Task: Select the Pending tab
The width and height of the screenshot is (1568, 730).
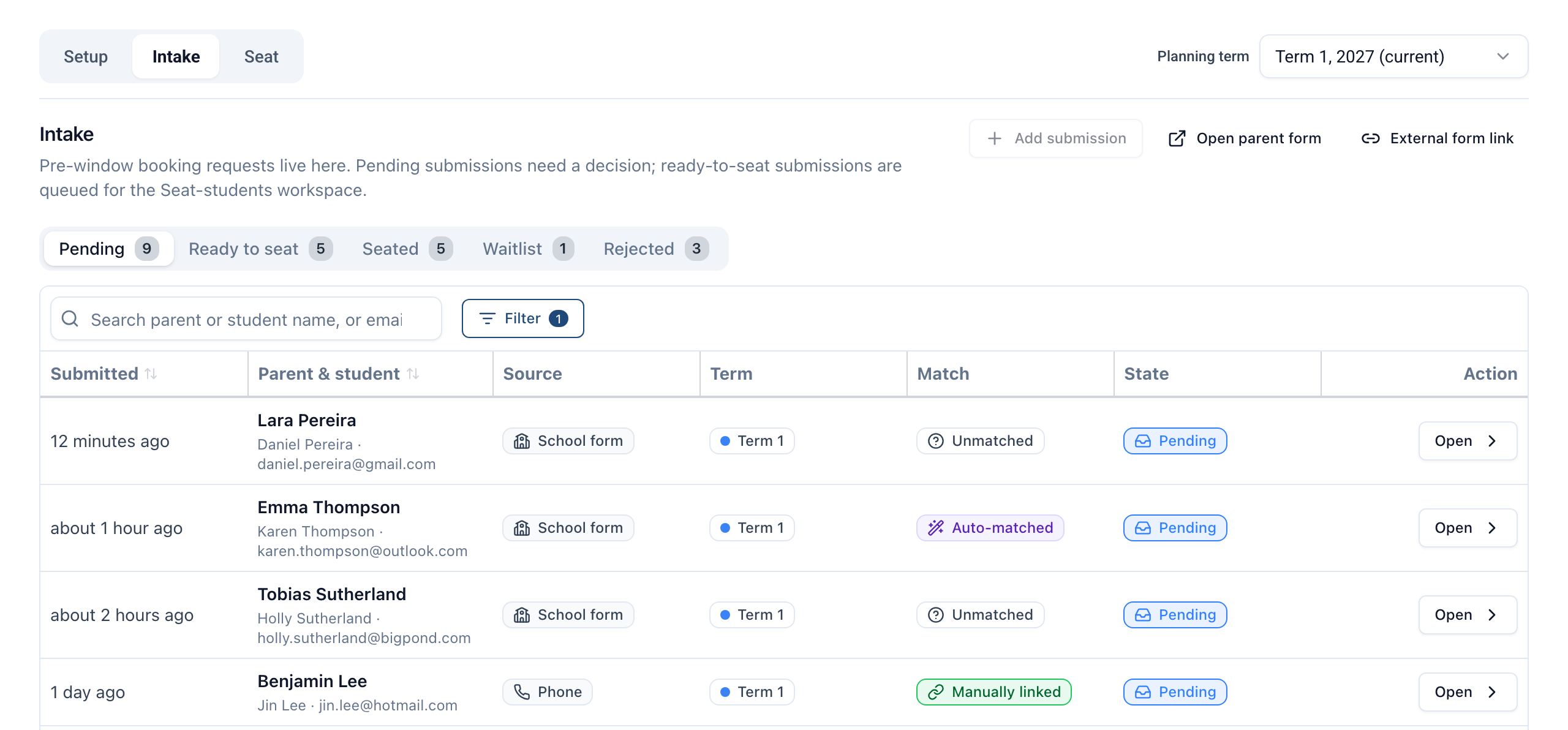Action: tap(109, 249)
